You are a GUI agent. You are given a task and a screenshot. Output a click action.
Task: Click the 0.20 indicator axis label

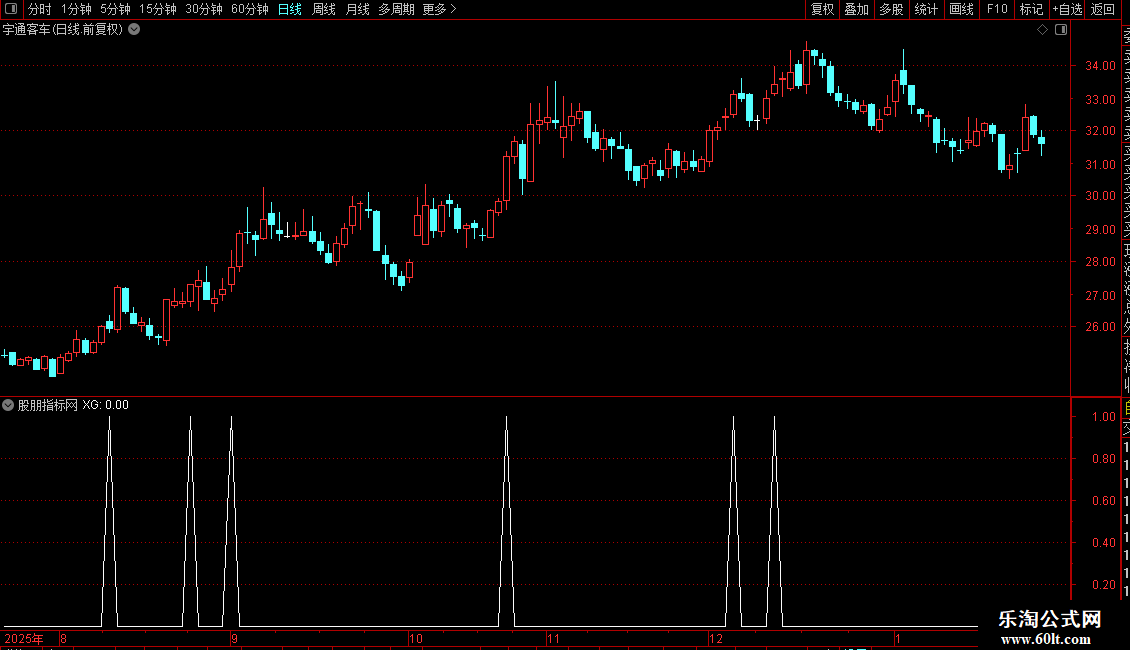tap(1103, 584)
